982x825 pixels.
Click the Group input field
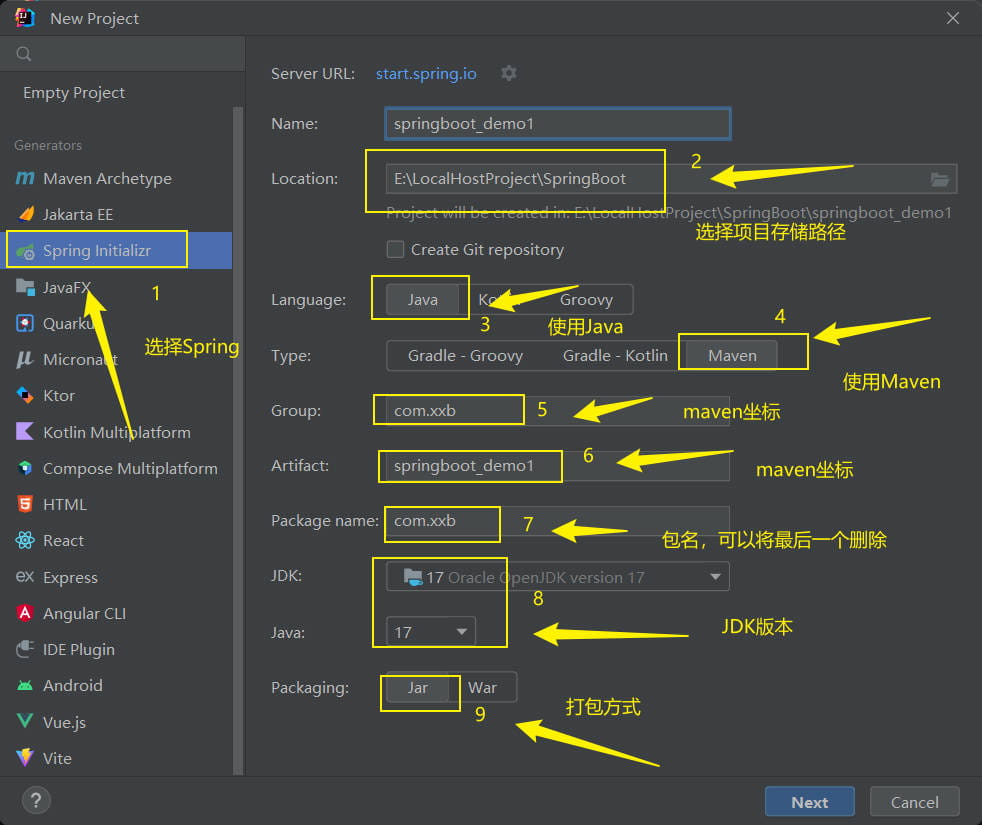[x=558, y=411]
